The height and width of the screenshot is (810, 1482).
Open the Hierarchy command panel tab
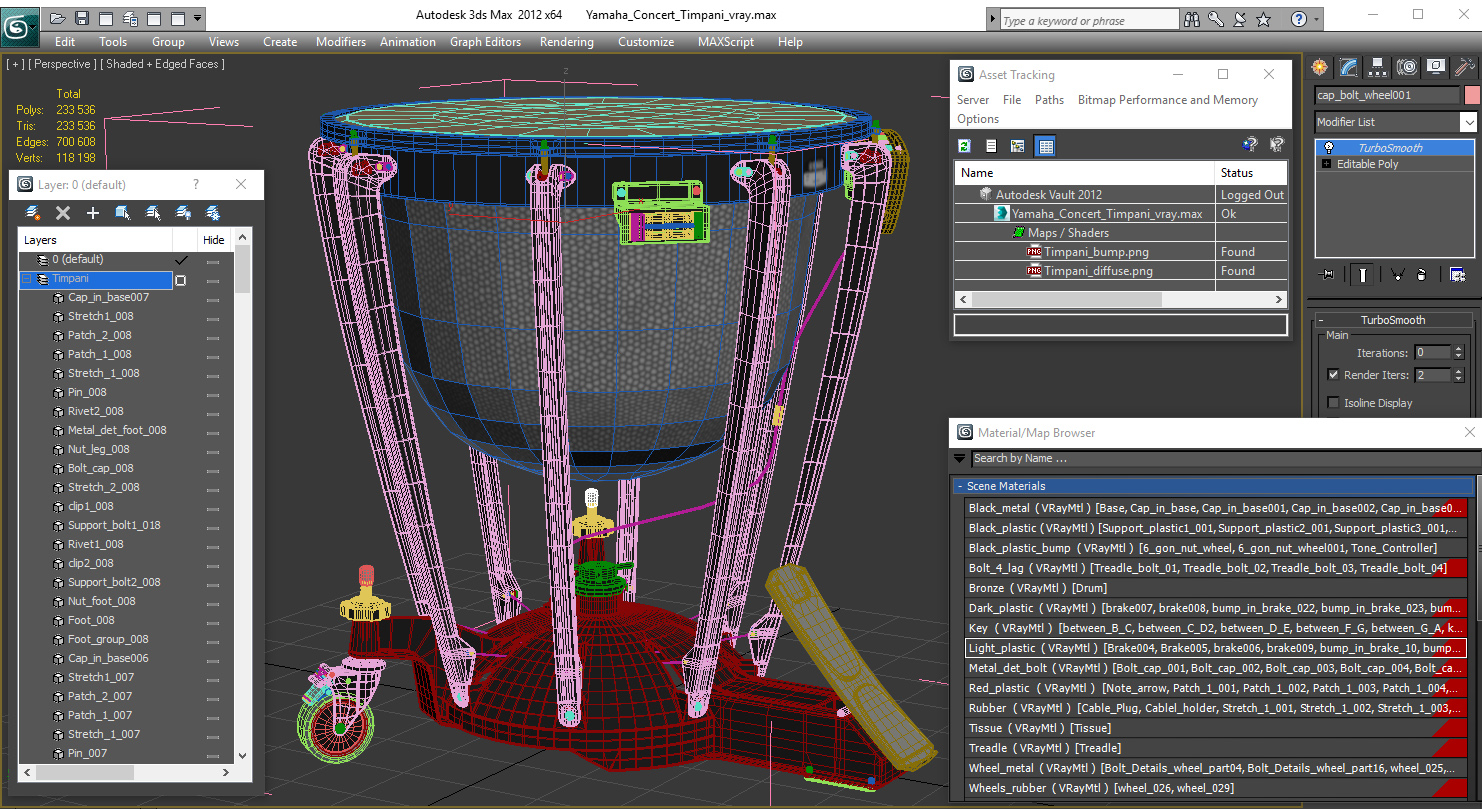click(x=1378, y=67)
